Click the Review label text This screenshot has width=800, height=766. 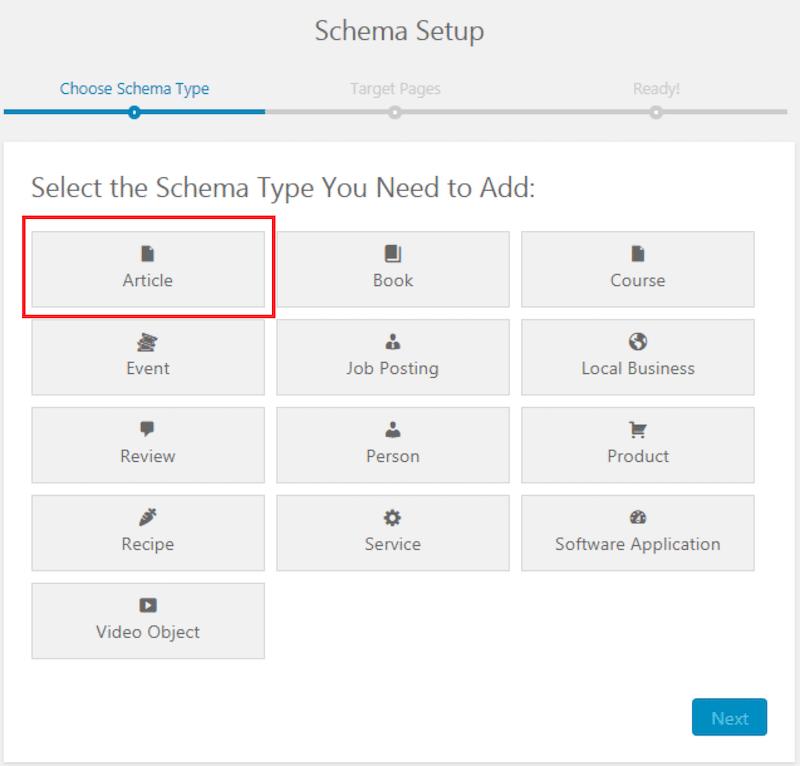(147, 456)
